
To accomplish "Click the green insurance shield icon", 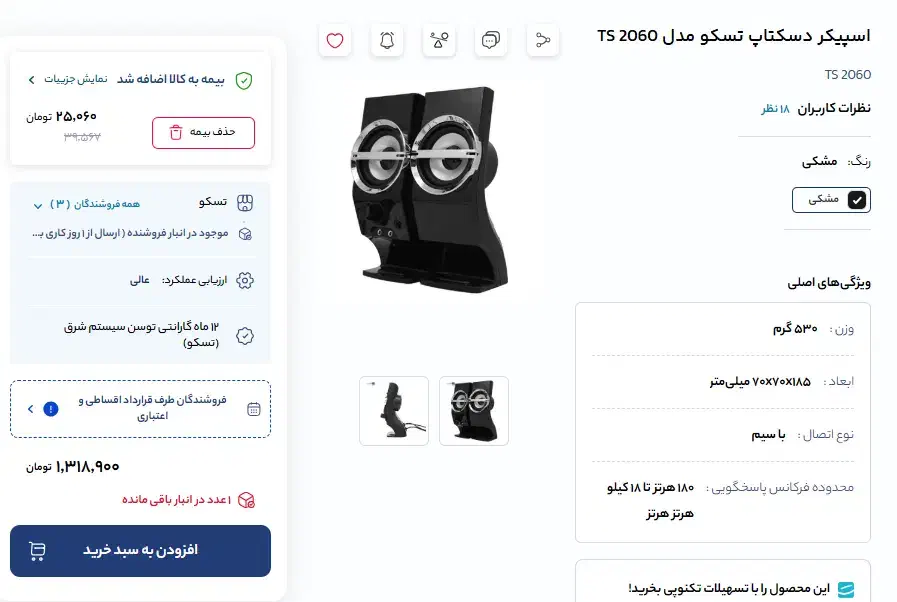I will (244, 81).
